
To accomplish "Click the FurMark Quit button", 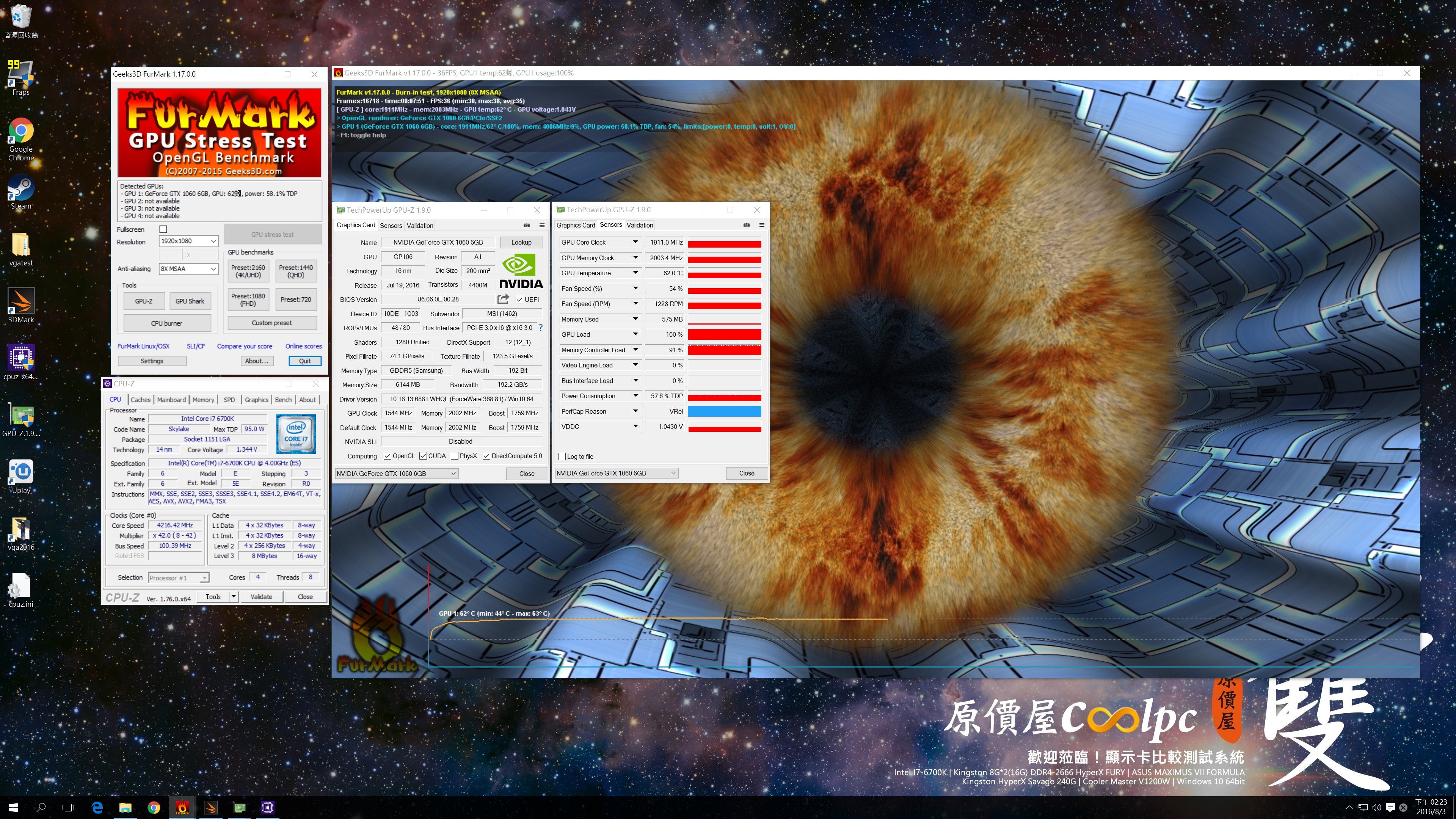I will point(304,361).
